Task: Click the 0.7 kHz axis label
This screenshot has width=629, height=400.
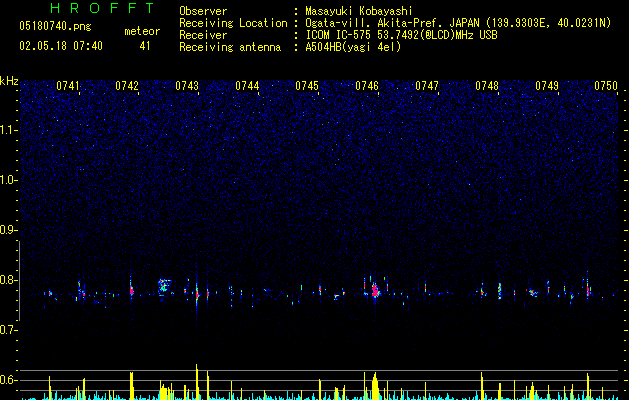Action: (8, 330)
